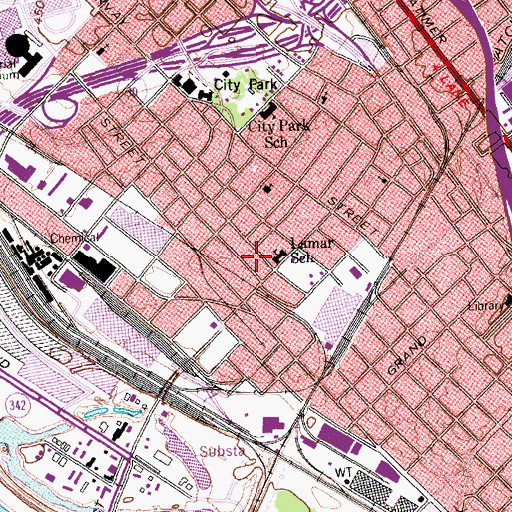512x512 pixels.
Task: Click the Lamar Sch label
Action: [x=311, y=250]
